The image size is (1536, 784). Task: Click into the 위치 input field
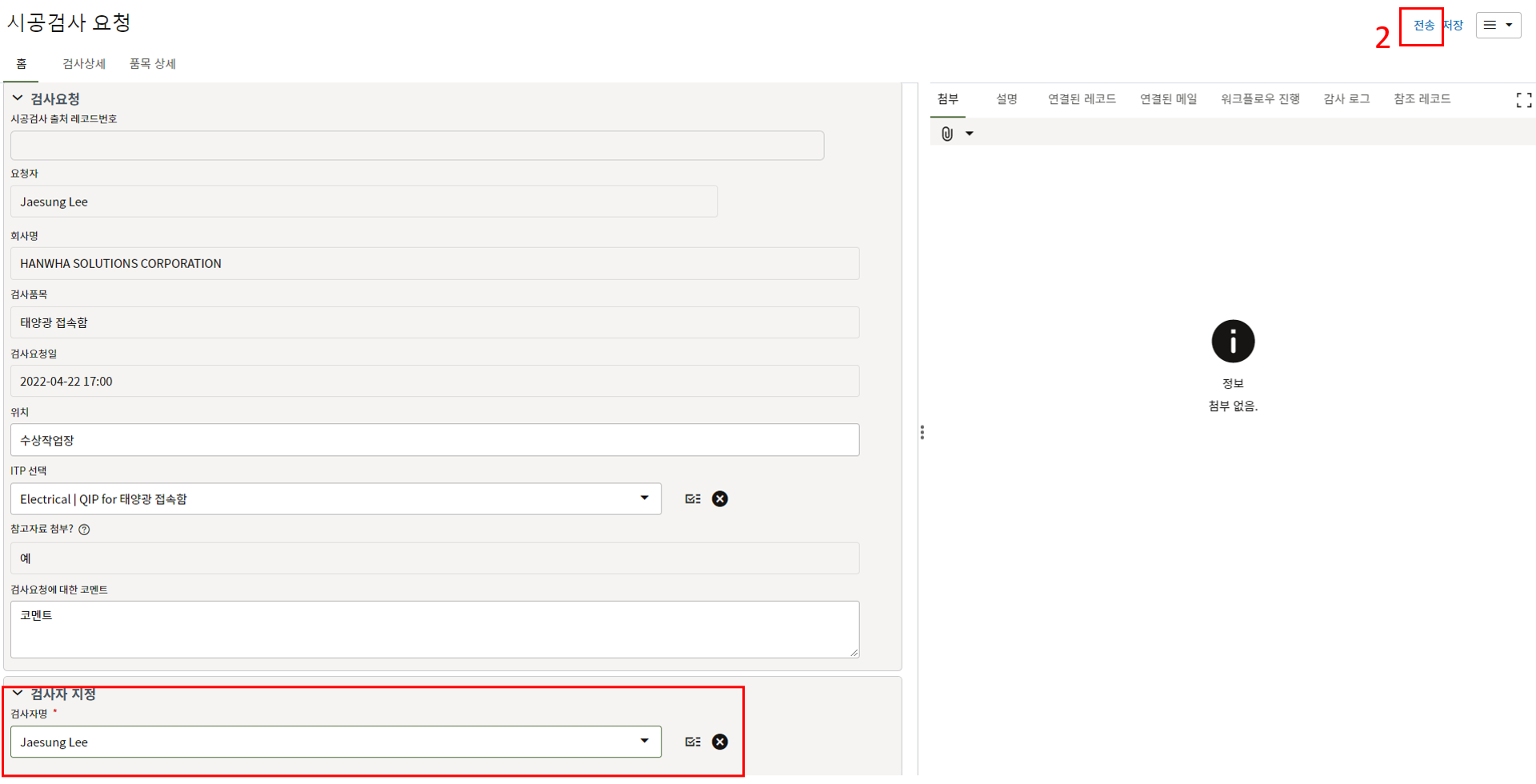coord(434,441)
